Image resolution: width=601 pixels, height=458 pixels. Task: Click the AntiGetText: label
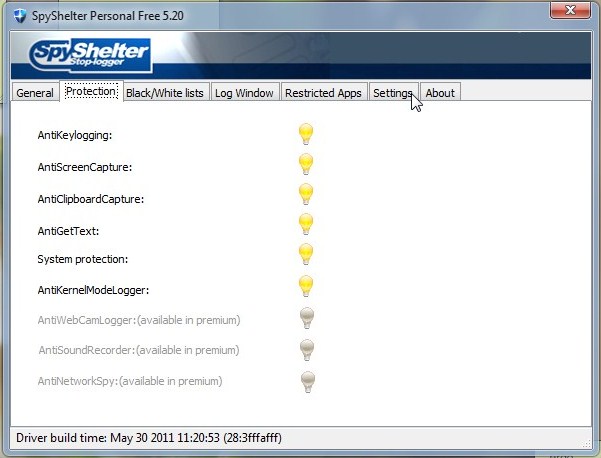pos(68,231)
